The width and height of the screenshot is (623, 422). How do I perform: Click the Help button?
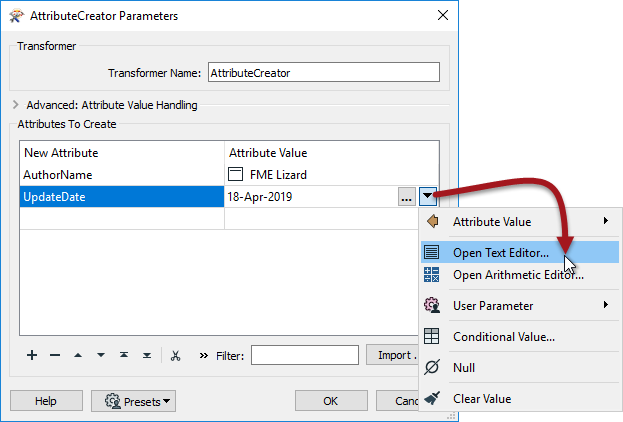tap(46, 401)
